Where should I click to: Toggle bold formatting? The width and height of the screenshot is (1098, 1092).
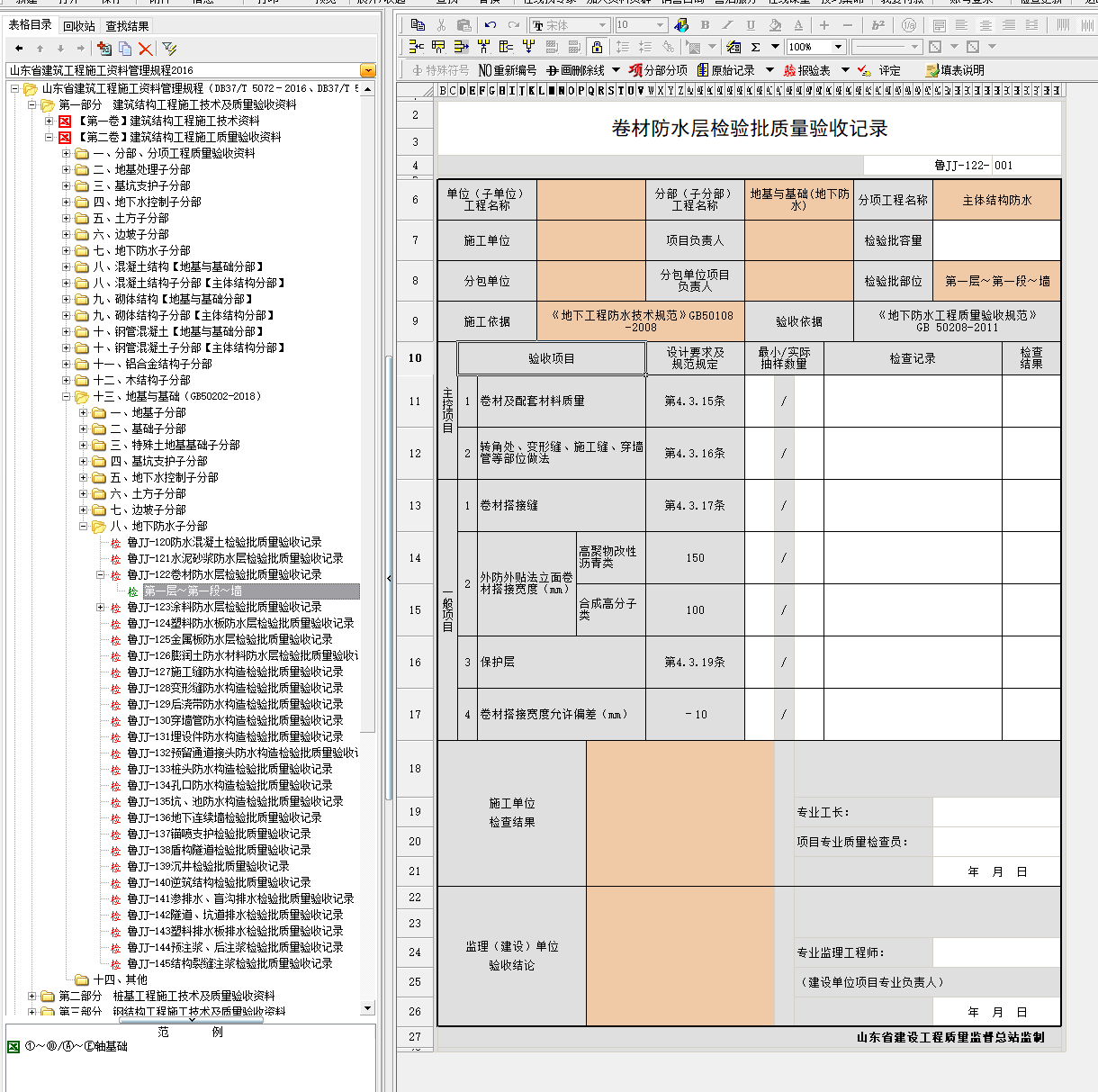(x=705, y=25)
